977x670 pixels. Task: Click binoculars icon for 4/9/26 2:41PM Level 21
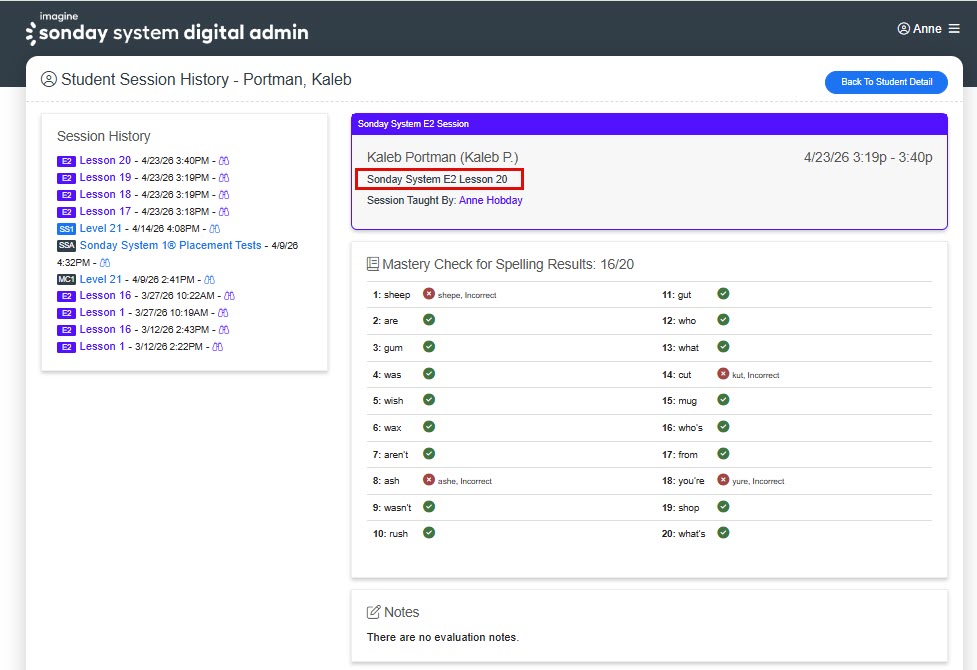(209, 280)
